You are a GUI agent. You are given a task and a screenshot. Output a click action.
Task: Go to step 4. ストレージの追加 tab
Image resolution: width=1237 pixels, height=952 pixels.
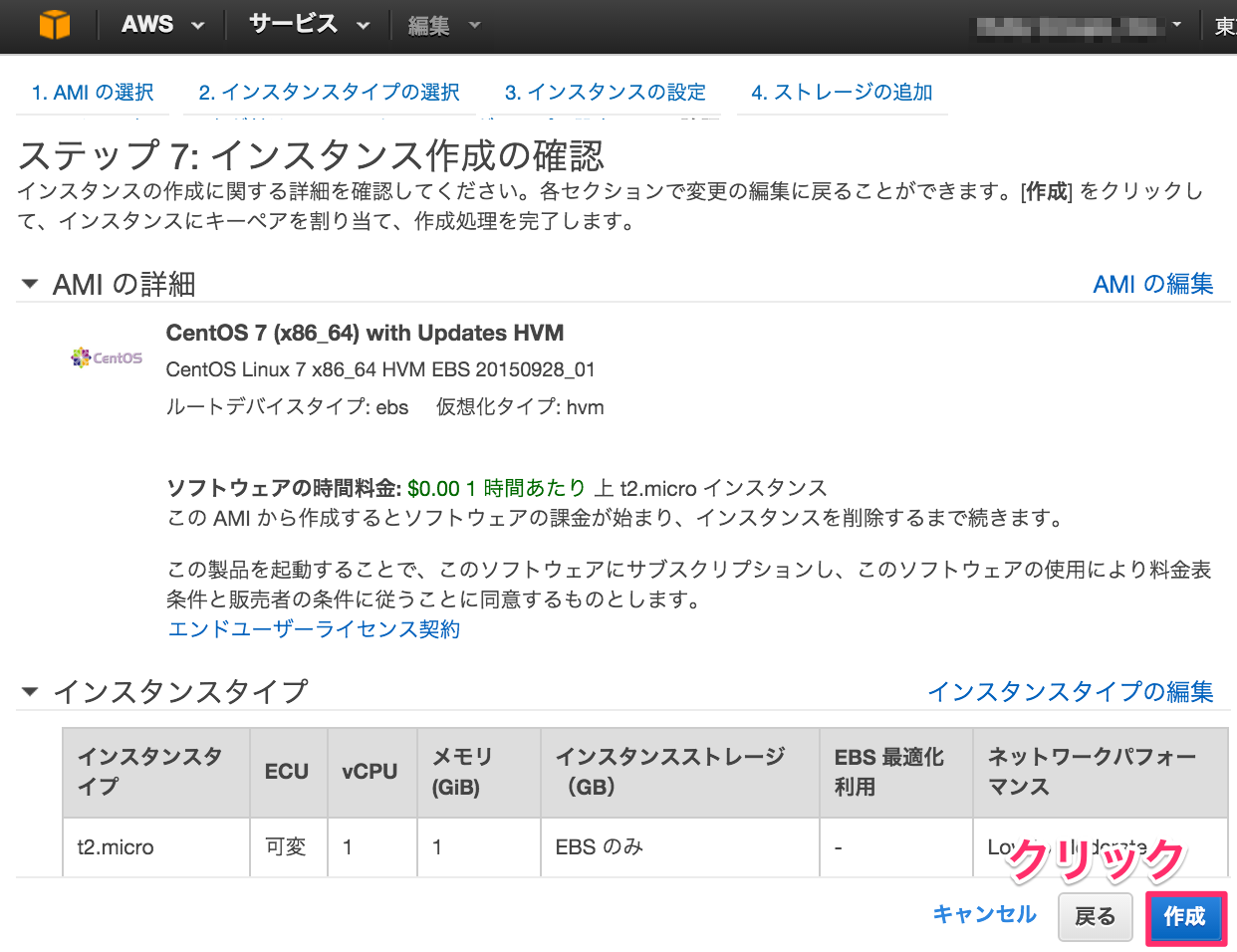click(842, 93)
